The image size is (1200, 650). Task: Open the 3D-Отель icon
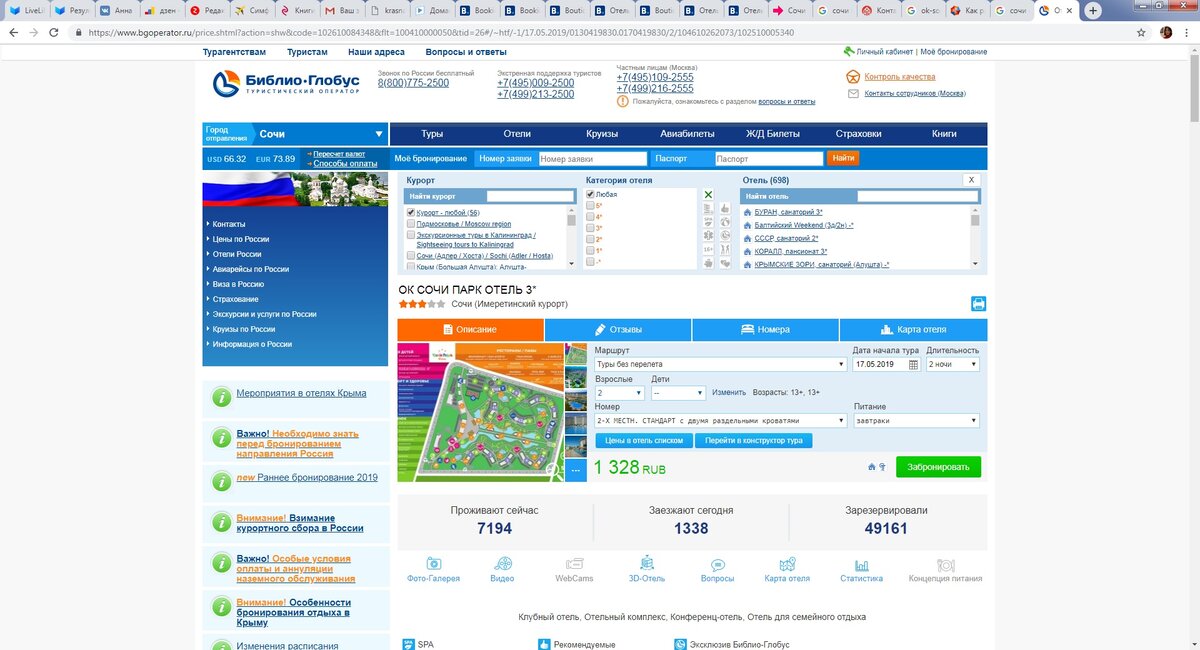[646, 564]
